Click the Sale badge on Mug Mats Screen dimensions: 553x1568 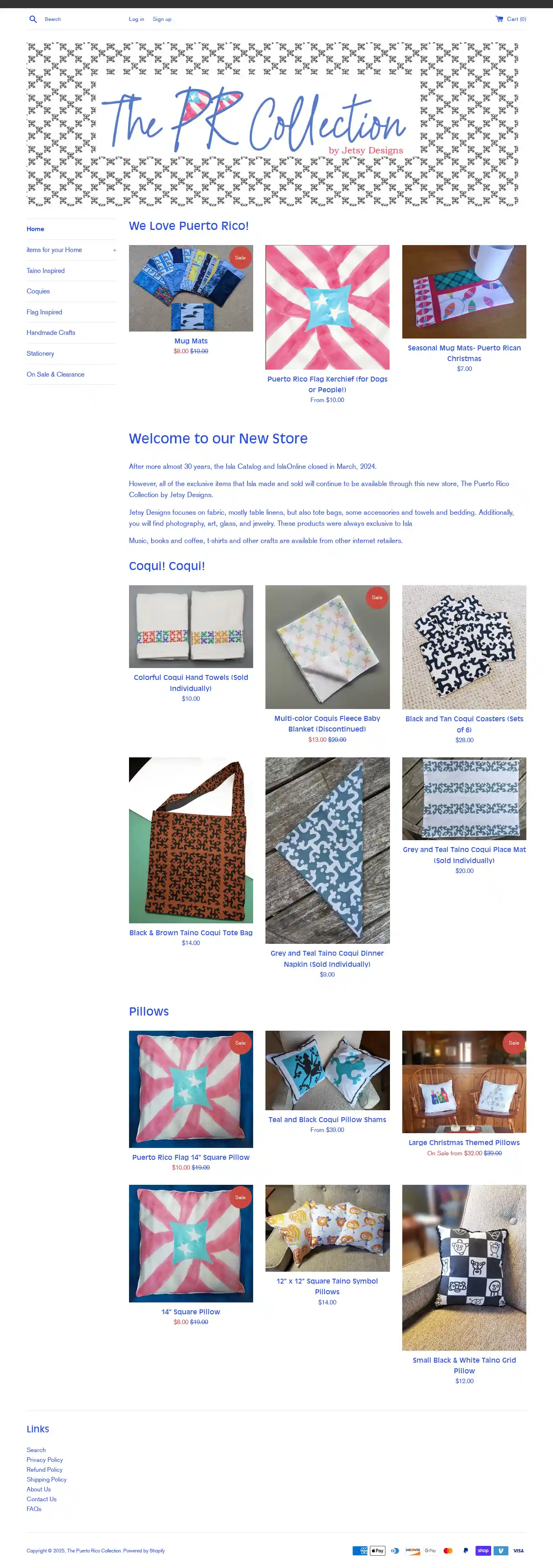point(240,257)
